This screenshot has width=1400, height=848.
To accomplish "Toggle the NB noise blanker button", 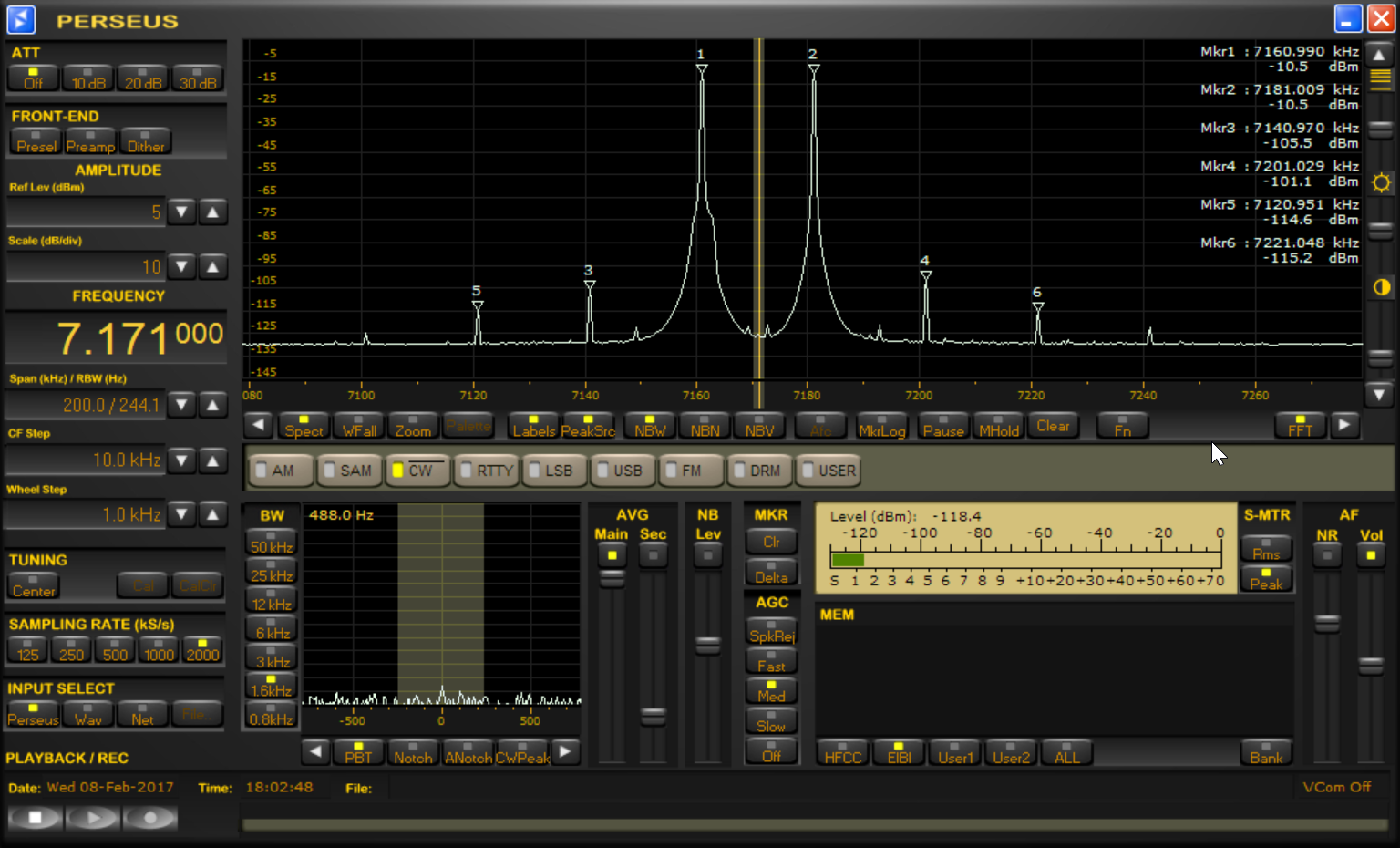I will tap(707, 555).
